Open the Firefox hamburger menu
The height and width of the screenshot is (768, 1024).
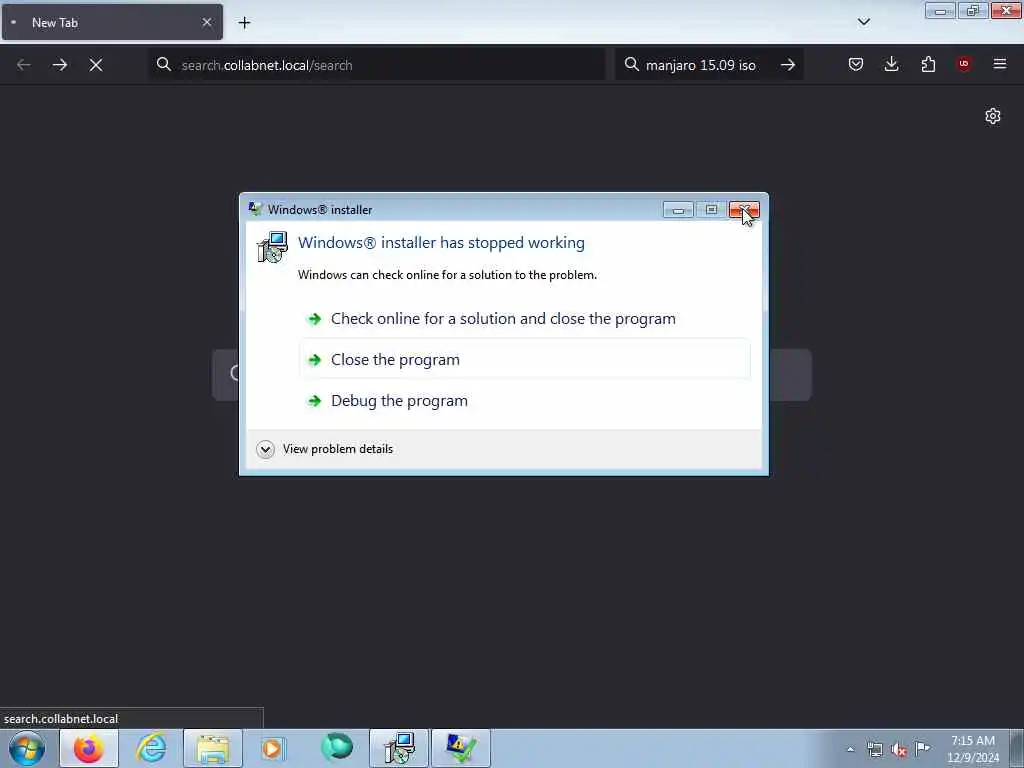click(x=1000, y=64)
